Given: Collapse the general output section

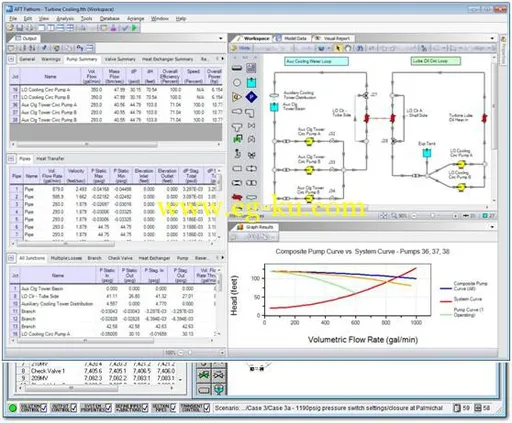Looking at the screenshot, I should (11, 59).
